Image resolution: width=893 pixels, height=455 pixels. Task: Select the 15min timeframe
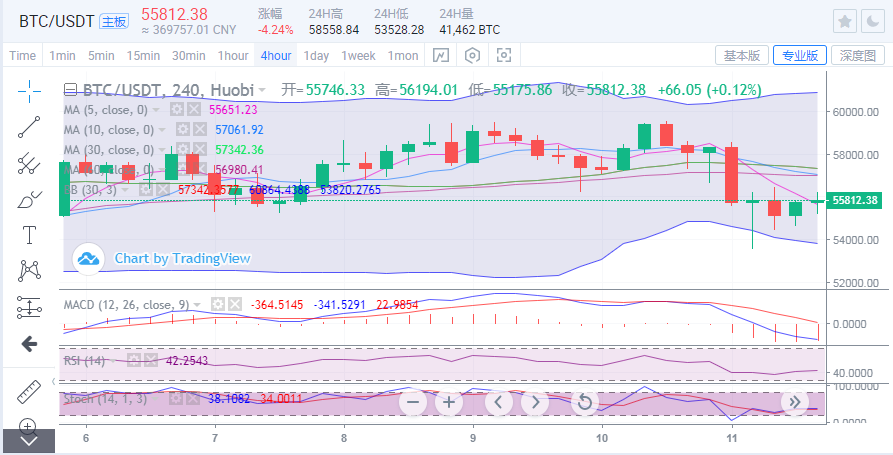click(143, 56)
